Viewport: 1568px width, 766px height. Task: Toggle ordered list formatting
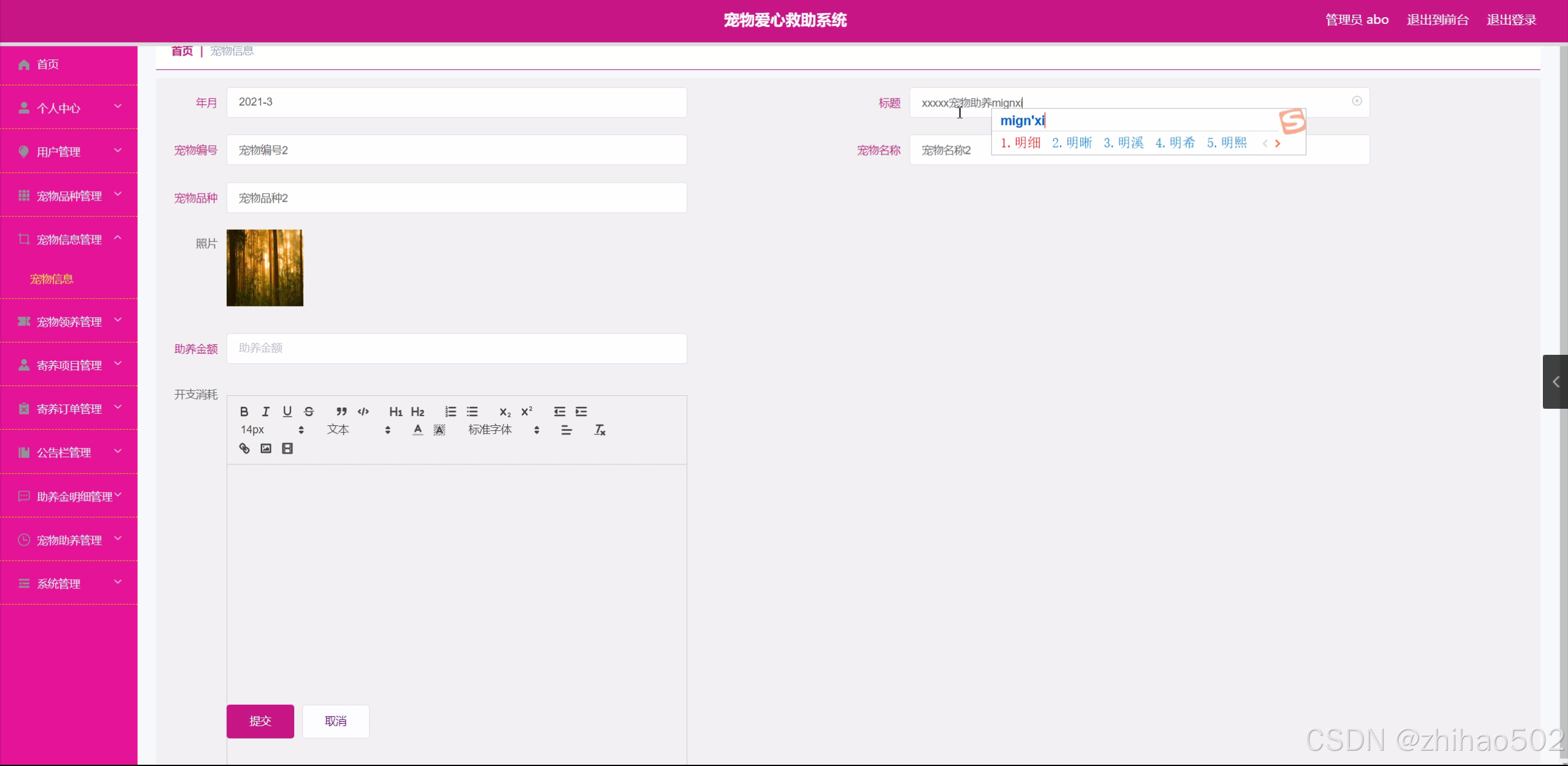[450, 411]
